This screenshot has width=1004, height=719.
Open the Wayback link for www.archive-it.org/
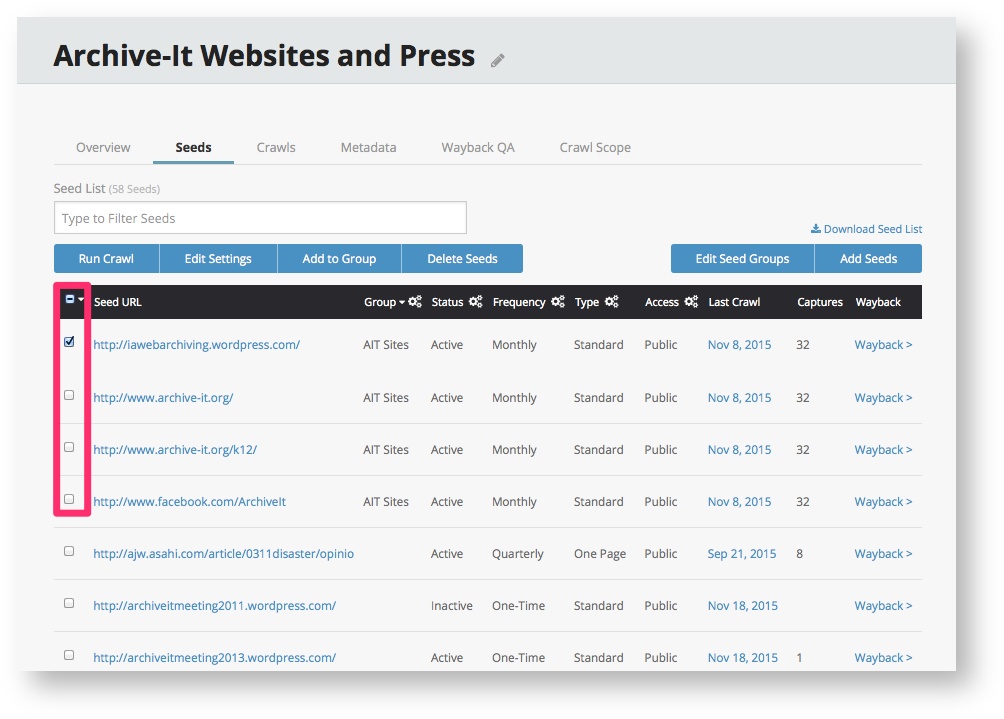pos(883,398)
